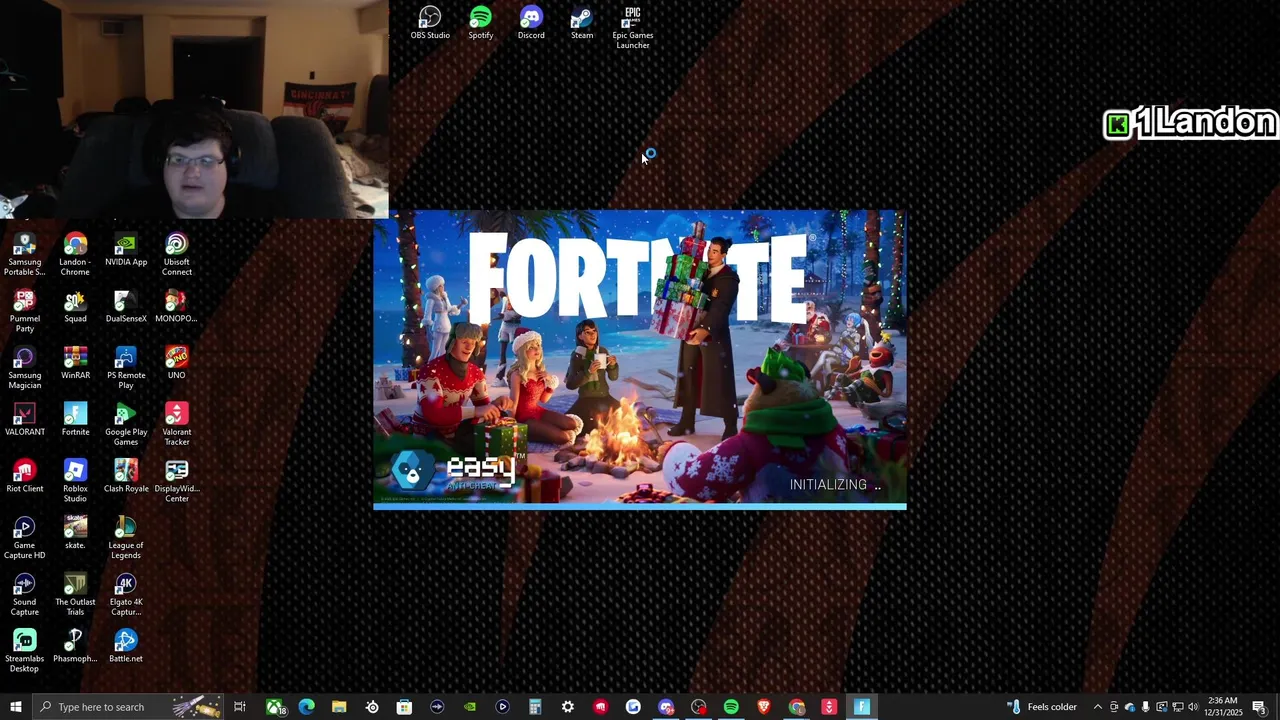
Task: Open the volume control in system tray
Action: click(x=1193, y=707)
